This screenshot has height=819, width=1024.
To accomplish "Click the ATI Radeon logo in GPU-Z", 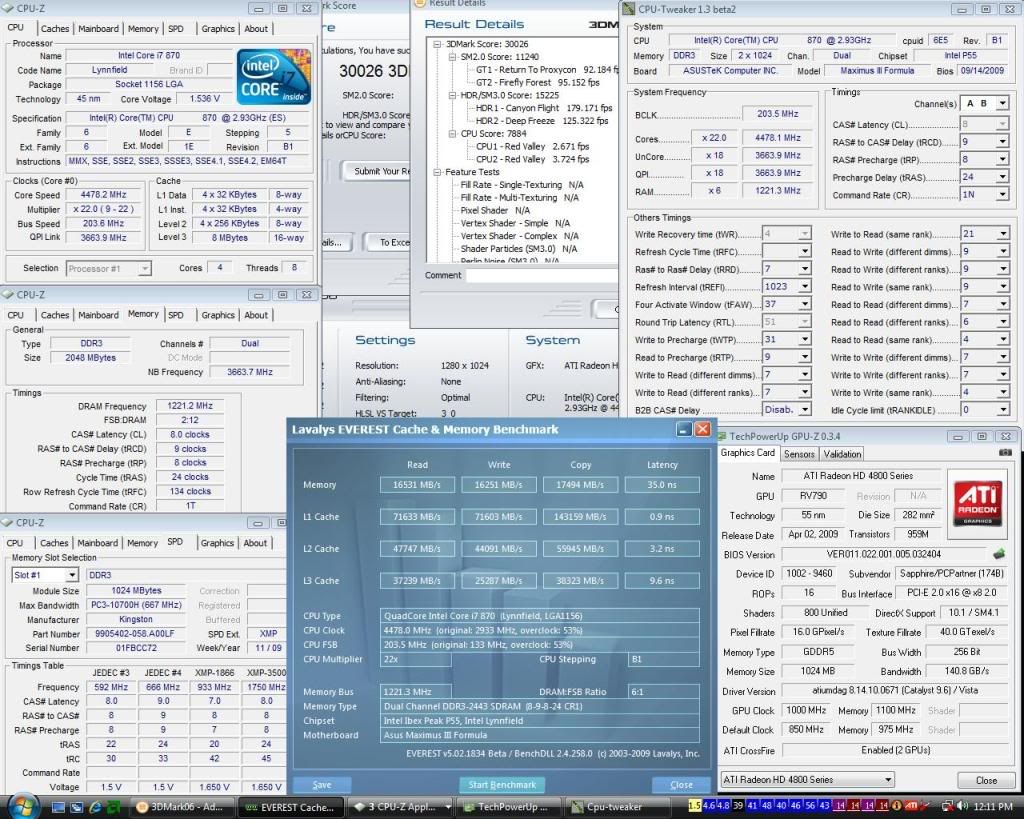I will coord(978,503).
